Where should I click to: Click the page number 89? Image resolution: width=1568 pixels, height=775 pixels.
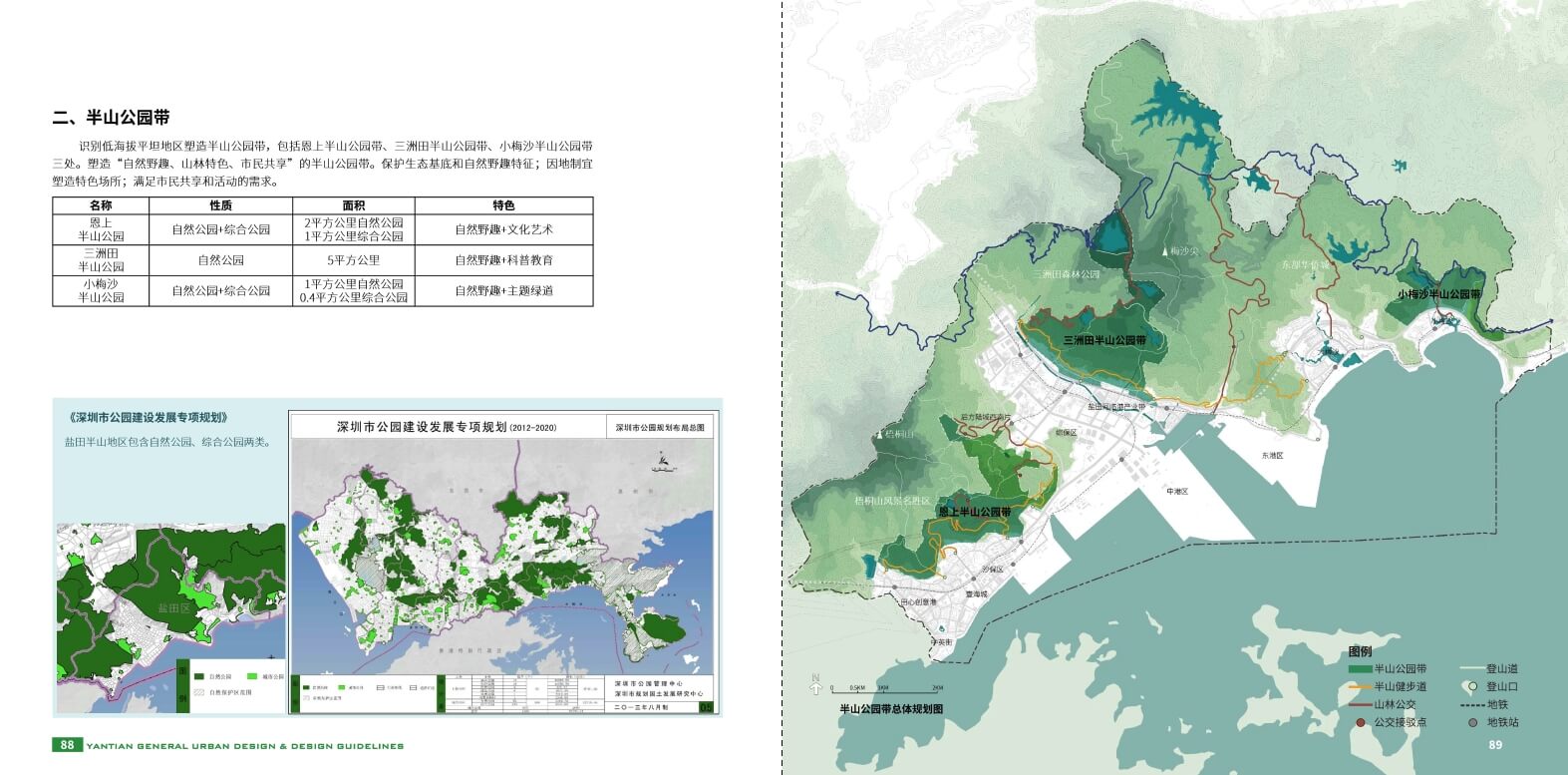click(1495, 745)
